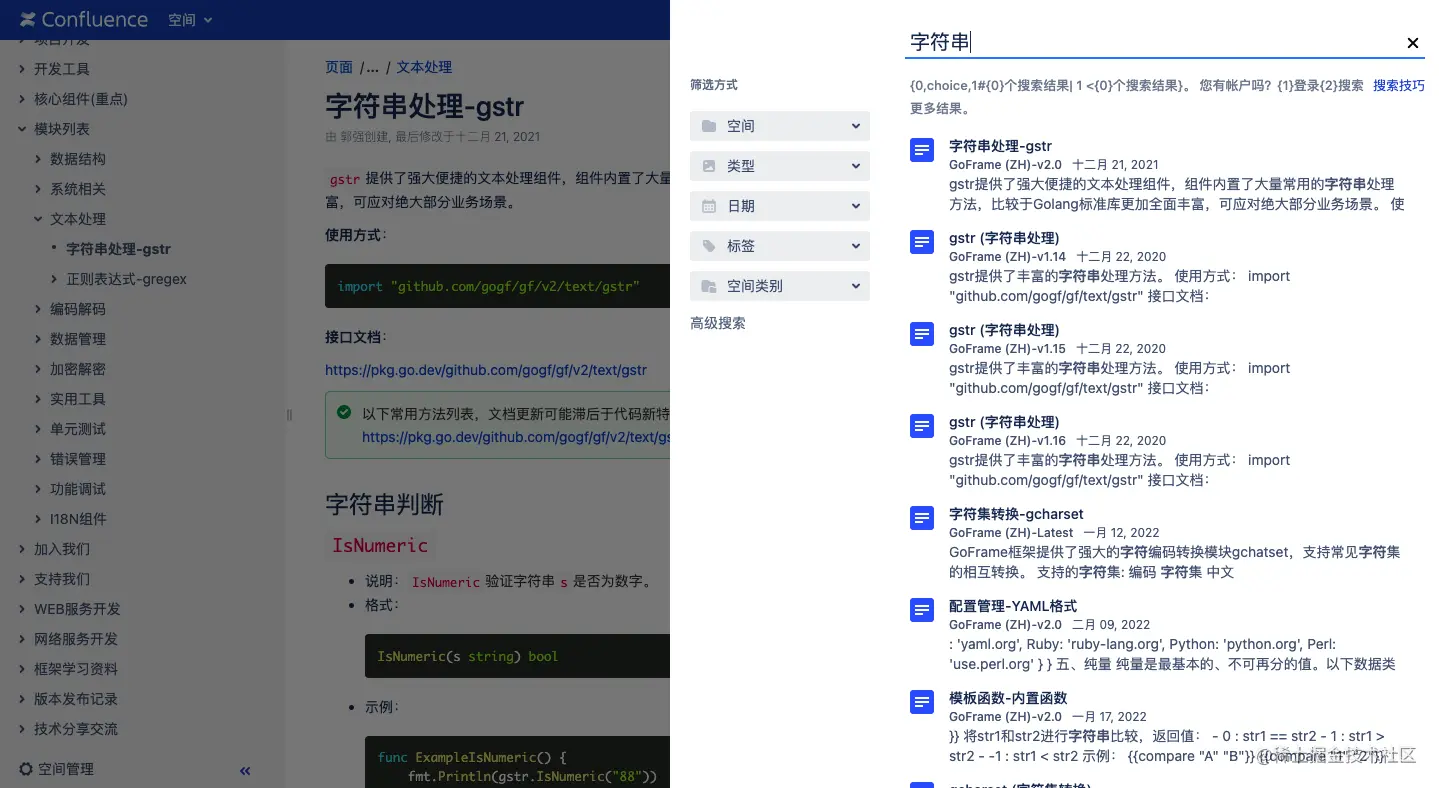Open 空间管理 gear settings

pos(56,769)
